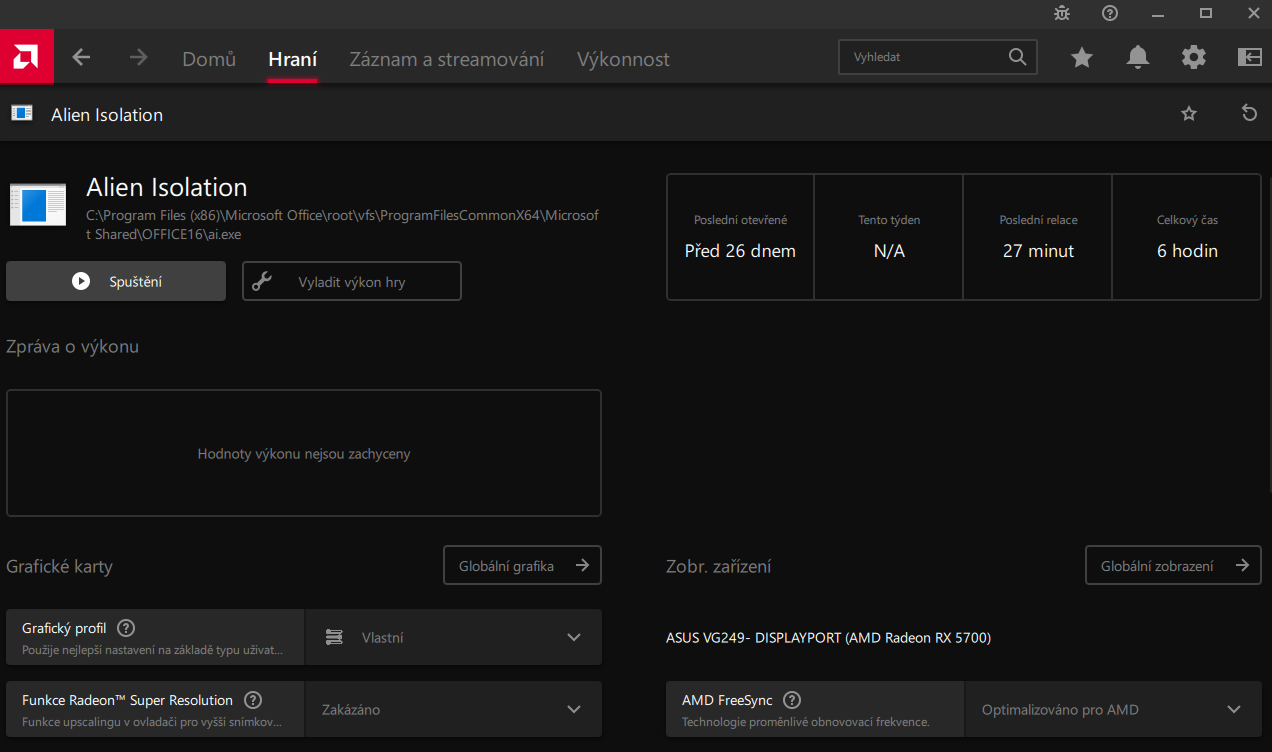Launch the game with Spuštění

pyautogui.click(x=116, y=282)
